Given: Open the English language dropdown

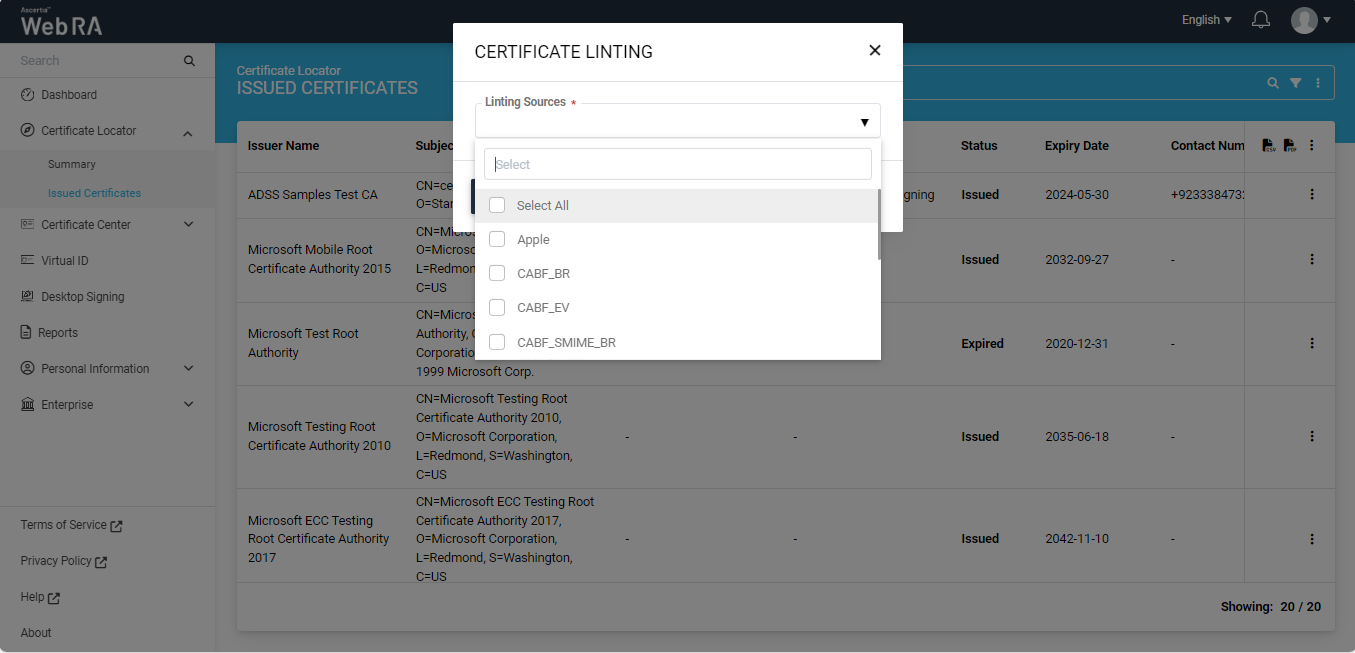Looking at the screenshot, I should click(x=1206, y=20).
